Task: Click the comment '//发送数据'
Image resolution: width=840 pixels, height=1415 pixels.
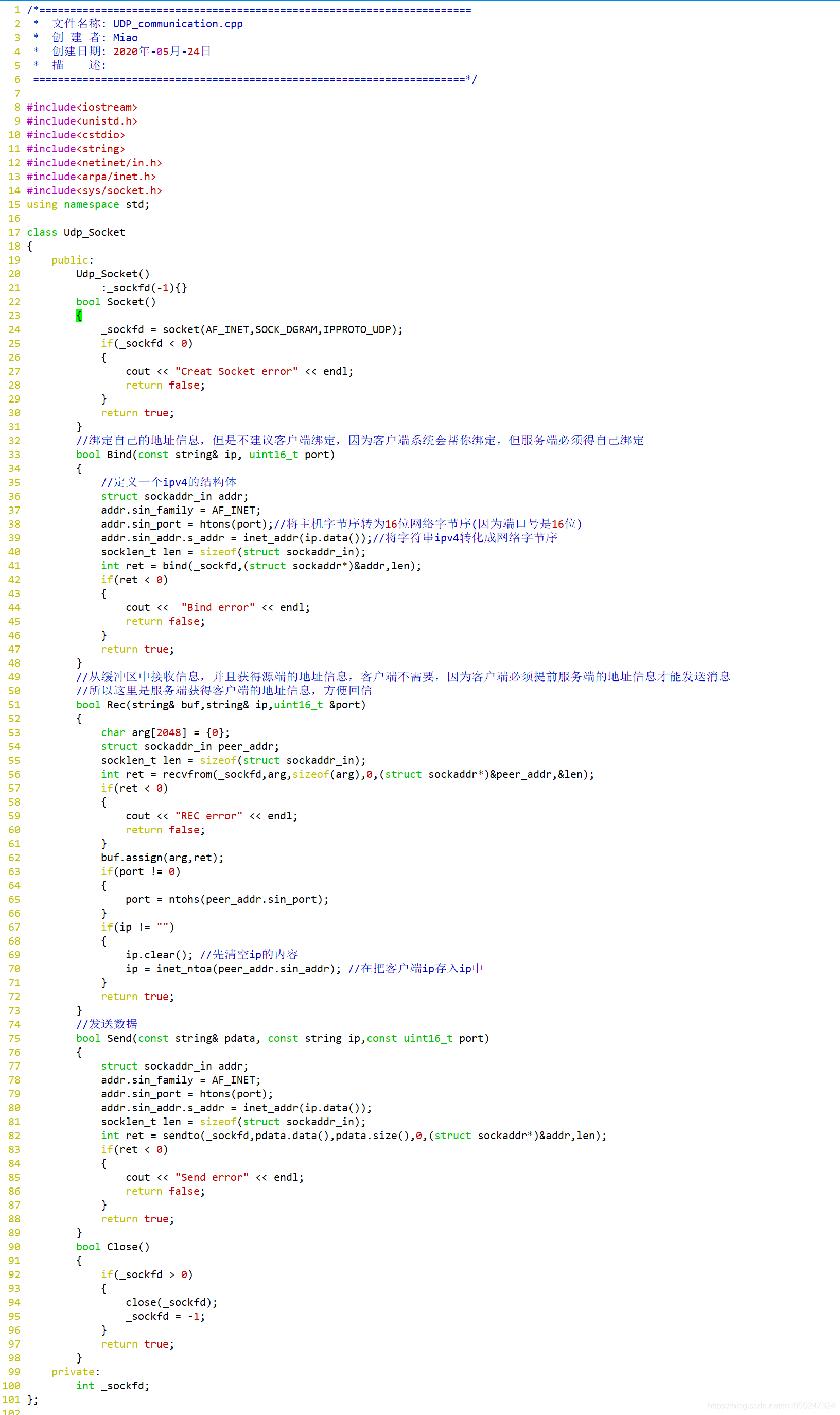Action: point(107,1024)
